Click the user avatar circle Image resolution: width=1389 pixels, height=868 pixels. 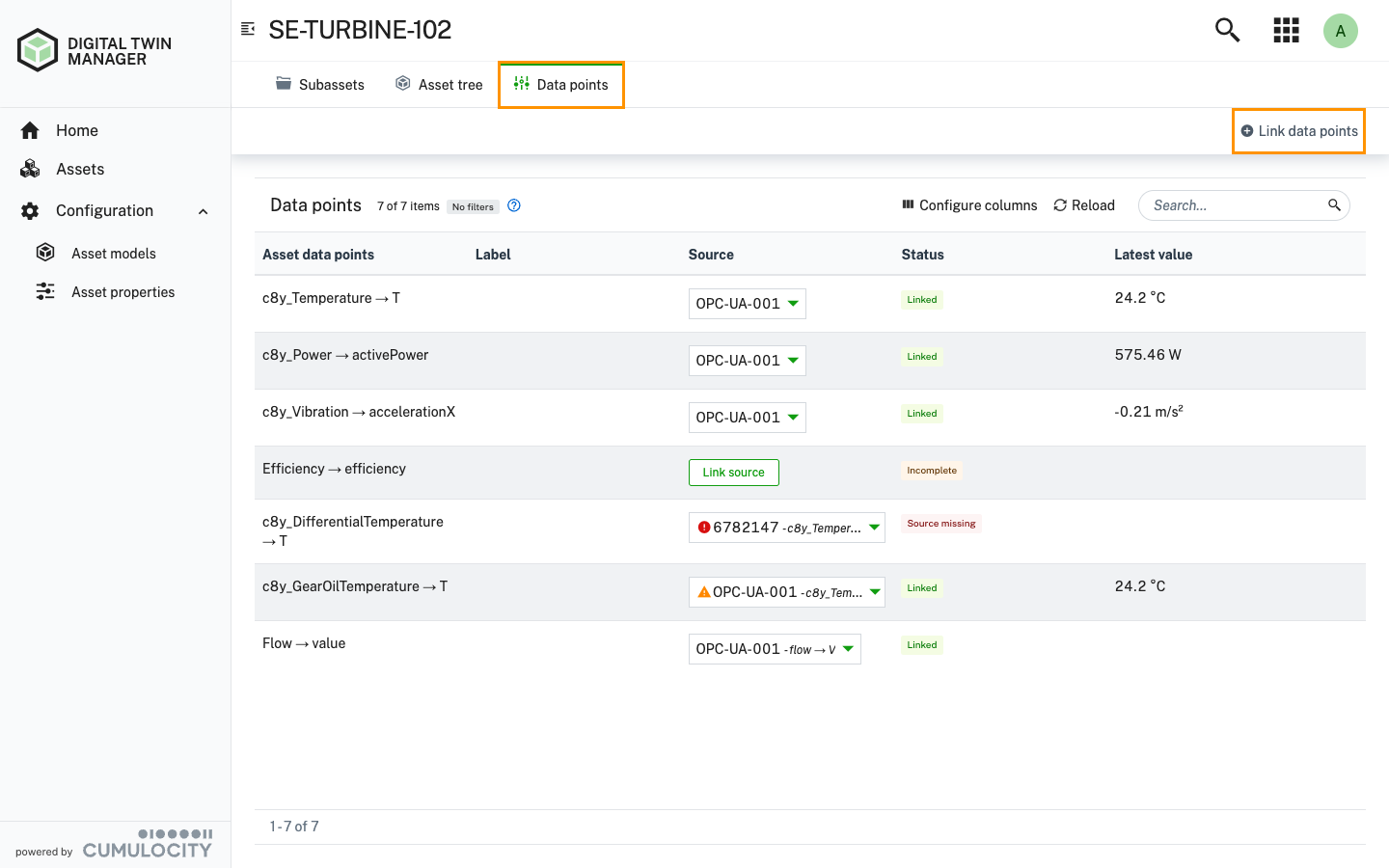[1341, 30]
